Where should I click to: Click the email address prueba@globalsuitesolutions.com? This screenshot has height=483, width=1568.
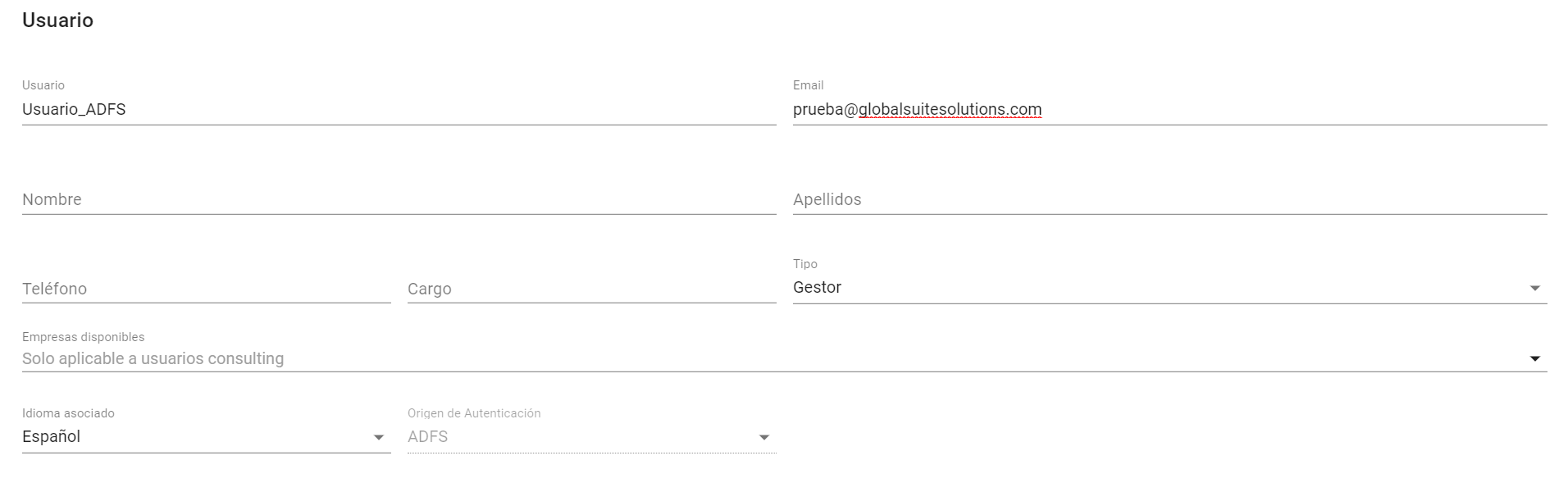tap(917, 110)
